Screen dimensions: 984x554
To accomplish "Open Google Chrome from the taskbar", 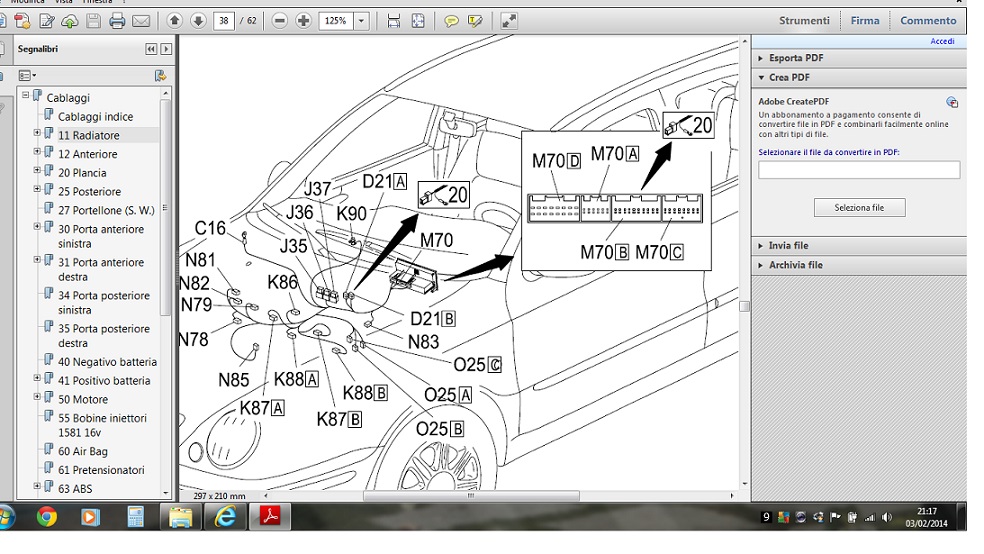I will coord(46,517).
